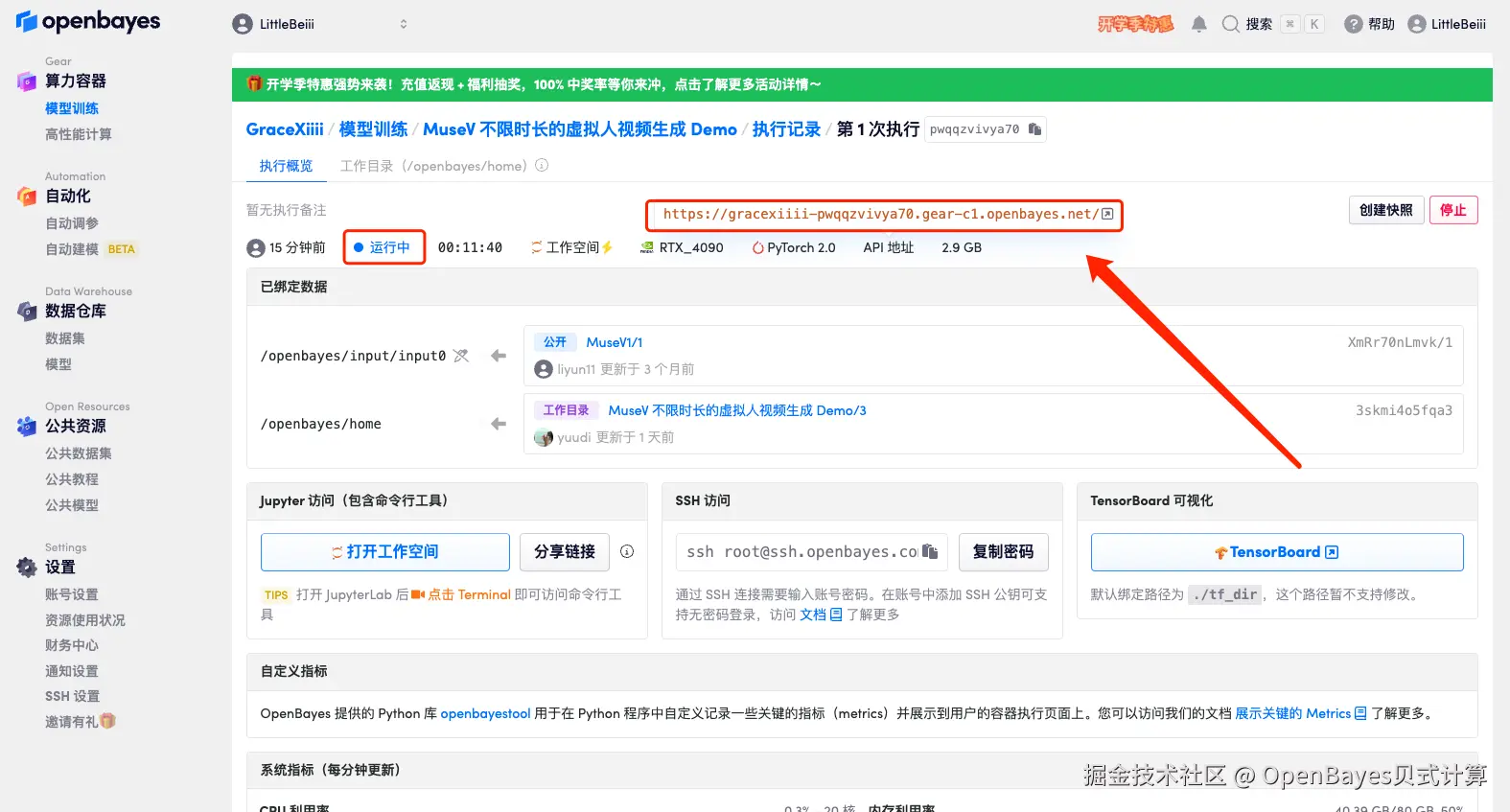Open 自动建模 BETA in sidebar
Viewport: 1510px width, 812px height.
click(91, 249)
